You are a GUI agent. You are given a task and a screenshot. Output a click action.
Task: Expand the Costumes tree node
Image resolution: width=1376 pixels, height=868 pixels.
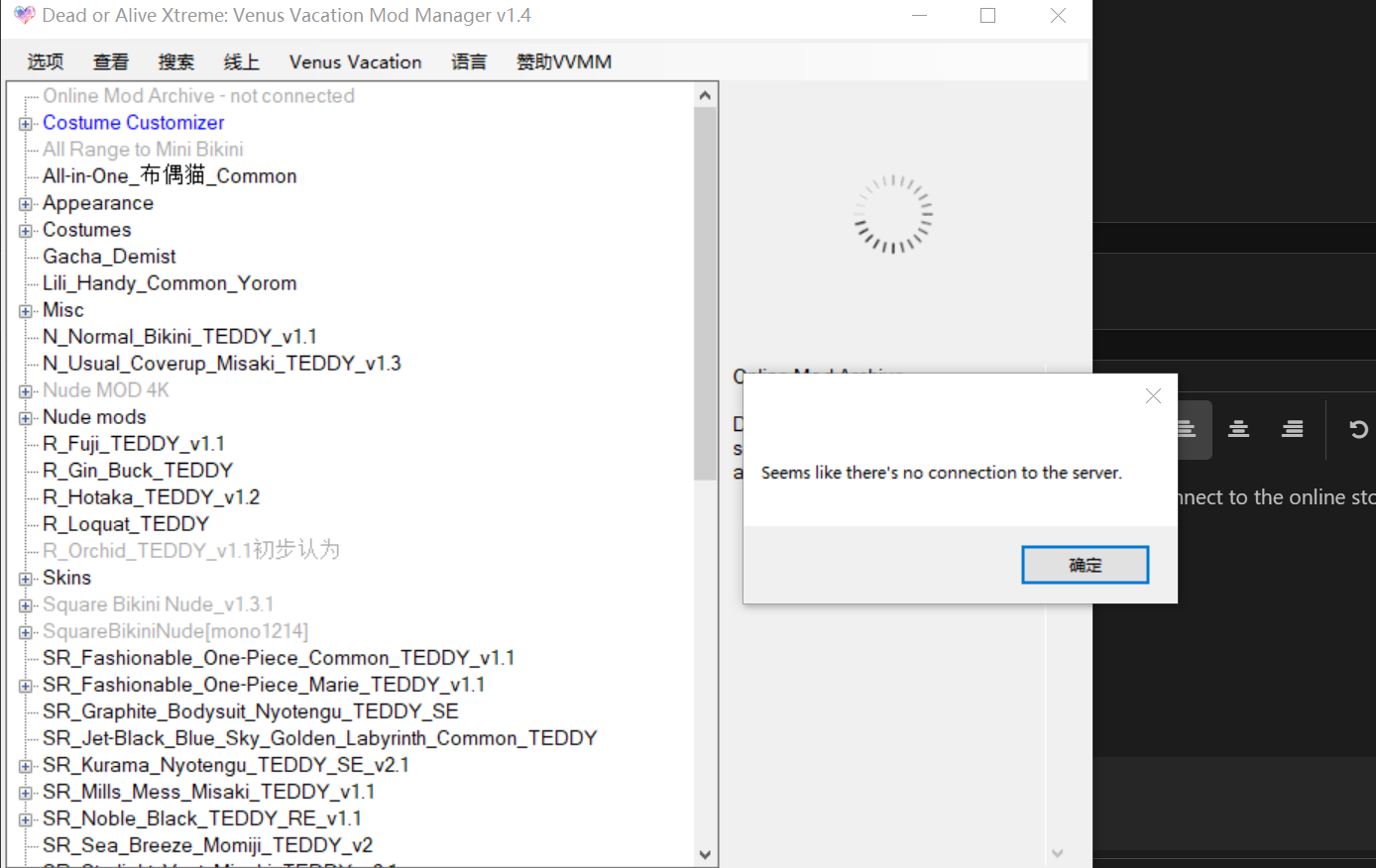pos(26,231)
